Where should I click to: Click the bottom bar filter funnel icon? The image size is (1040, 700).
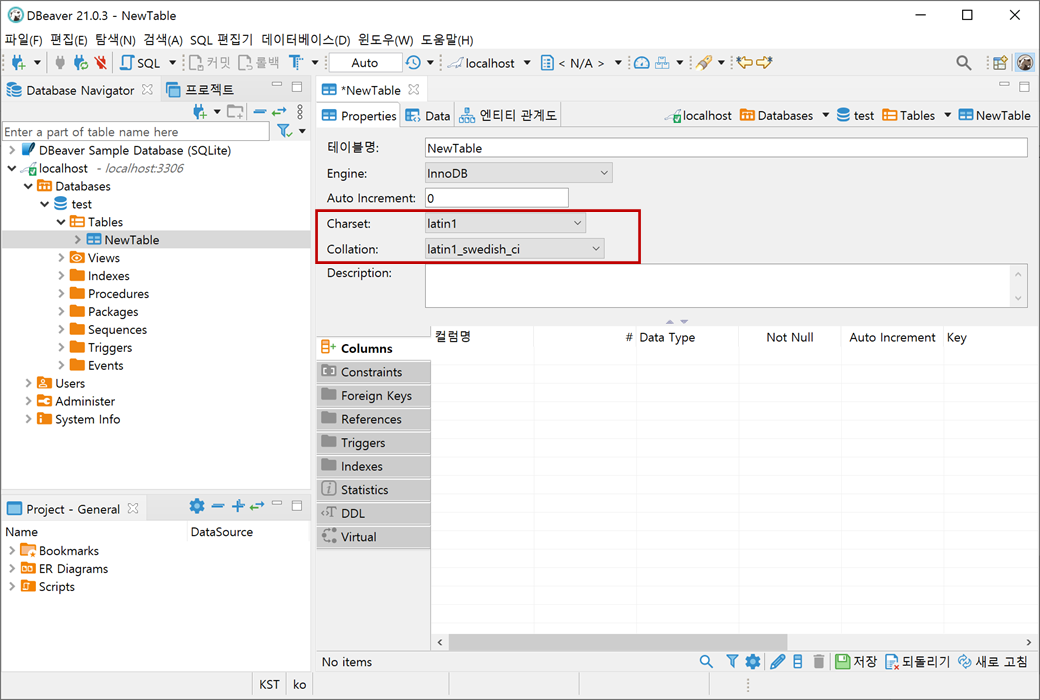click(x=732, y=662)
